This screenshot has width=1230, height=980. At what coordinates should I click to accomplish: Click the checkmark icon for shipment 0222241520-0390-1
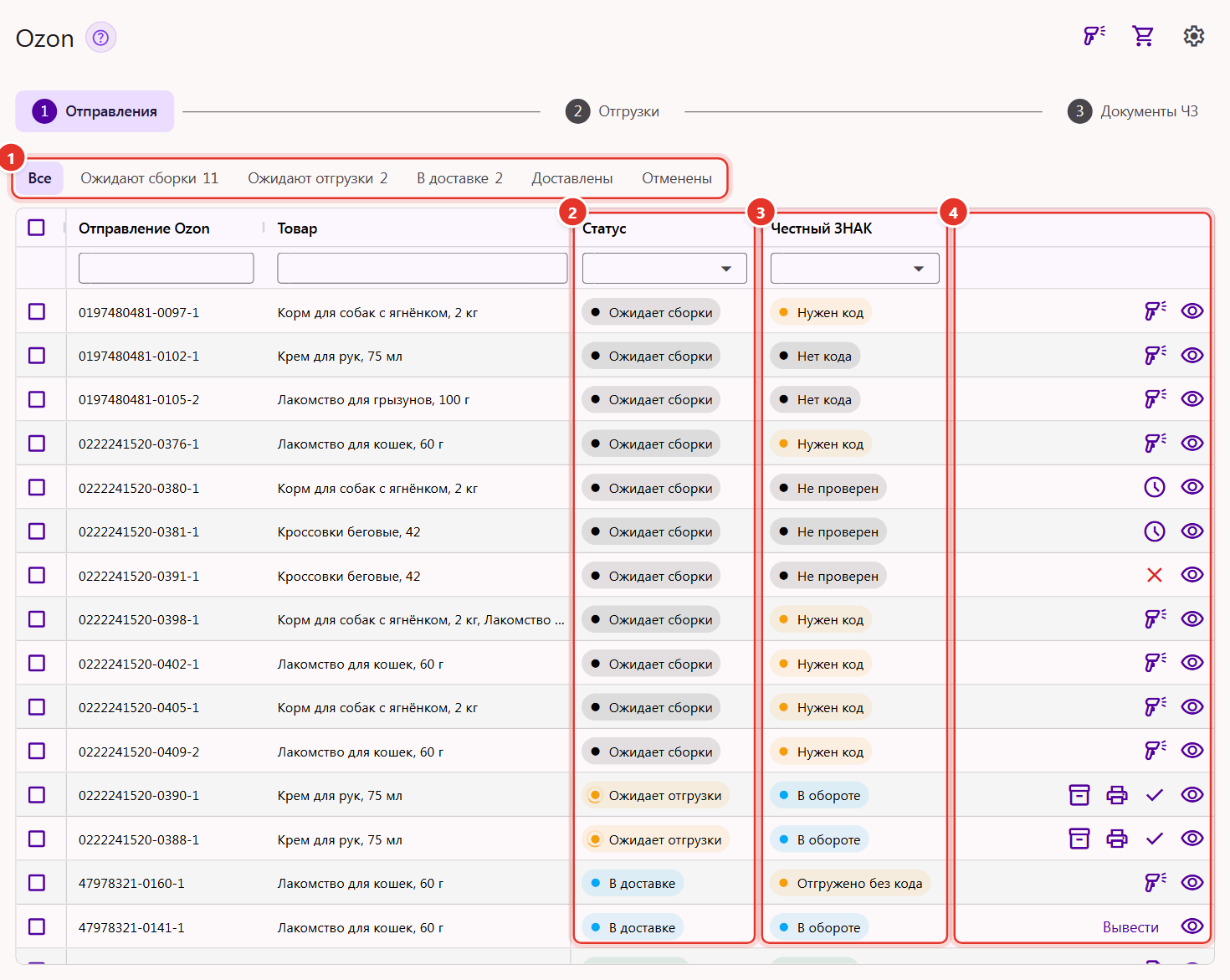pos(1155,795)
